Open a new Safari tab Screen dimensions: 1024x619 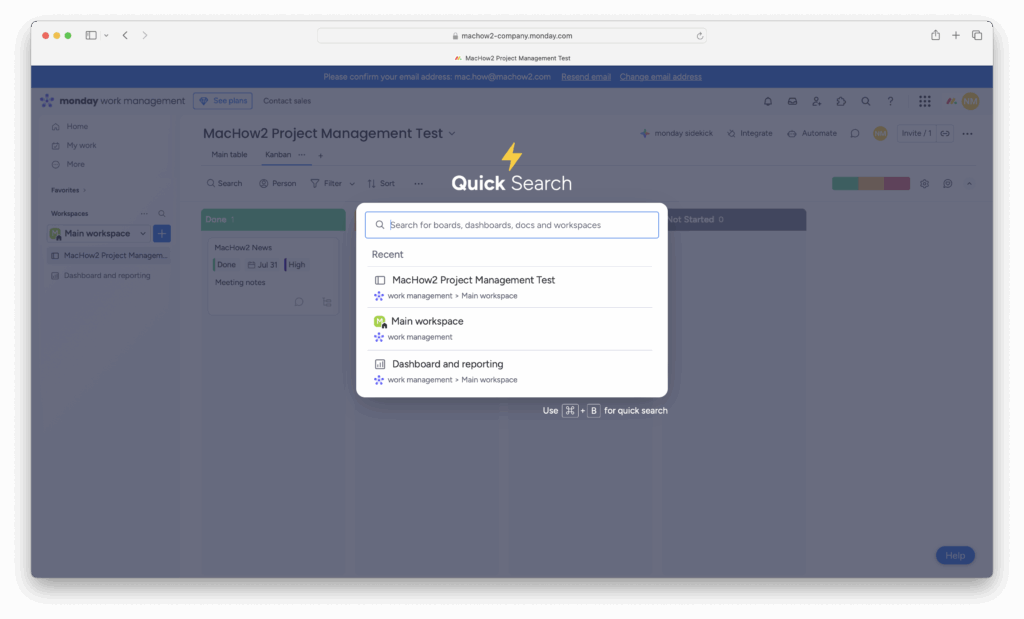click(955, 35)
